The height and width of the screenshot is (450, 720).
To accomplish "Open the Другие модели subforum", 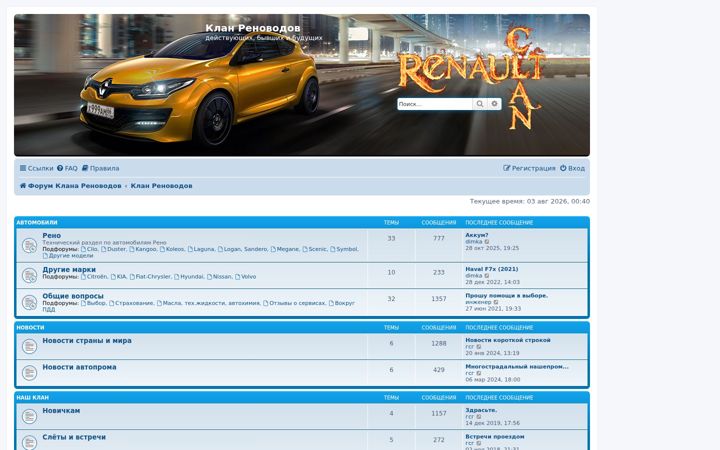I will [68, 255].
